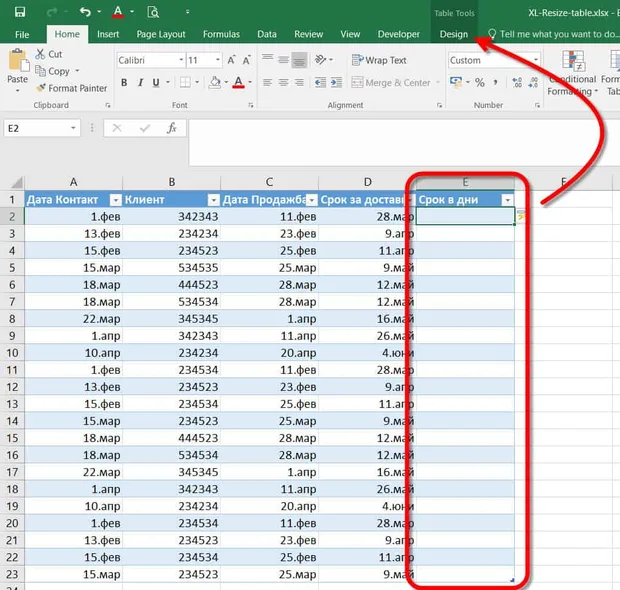
Task: Open the font size 11 dropdown
Action: click(x=218, y=60)
